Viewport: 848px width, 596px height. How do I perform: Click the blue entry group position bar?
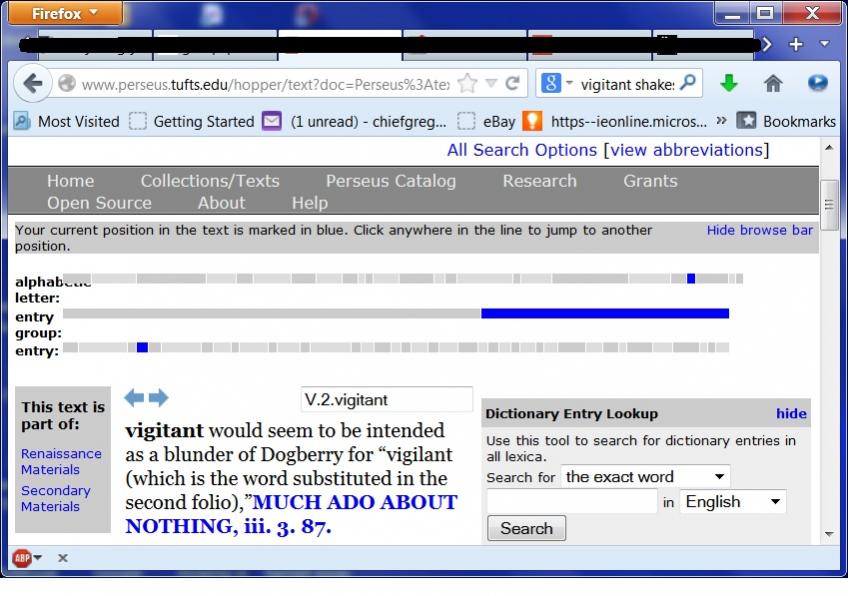coord(604,314)
